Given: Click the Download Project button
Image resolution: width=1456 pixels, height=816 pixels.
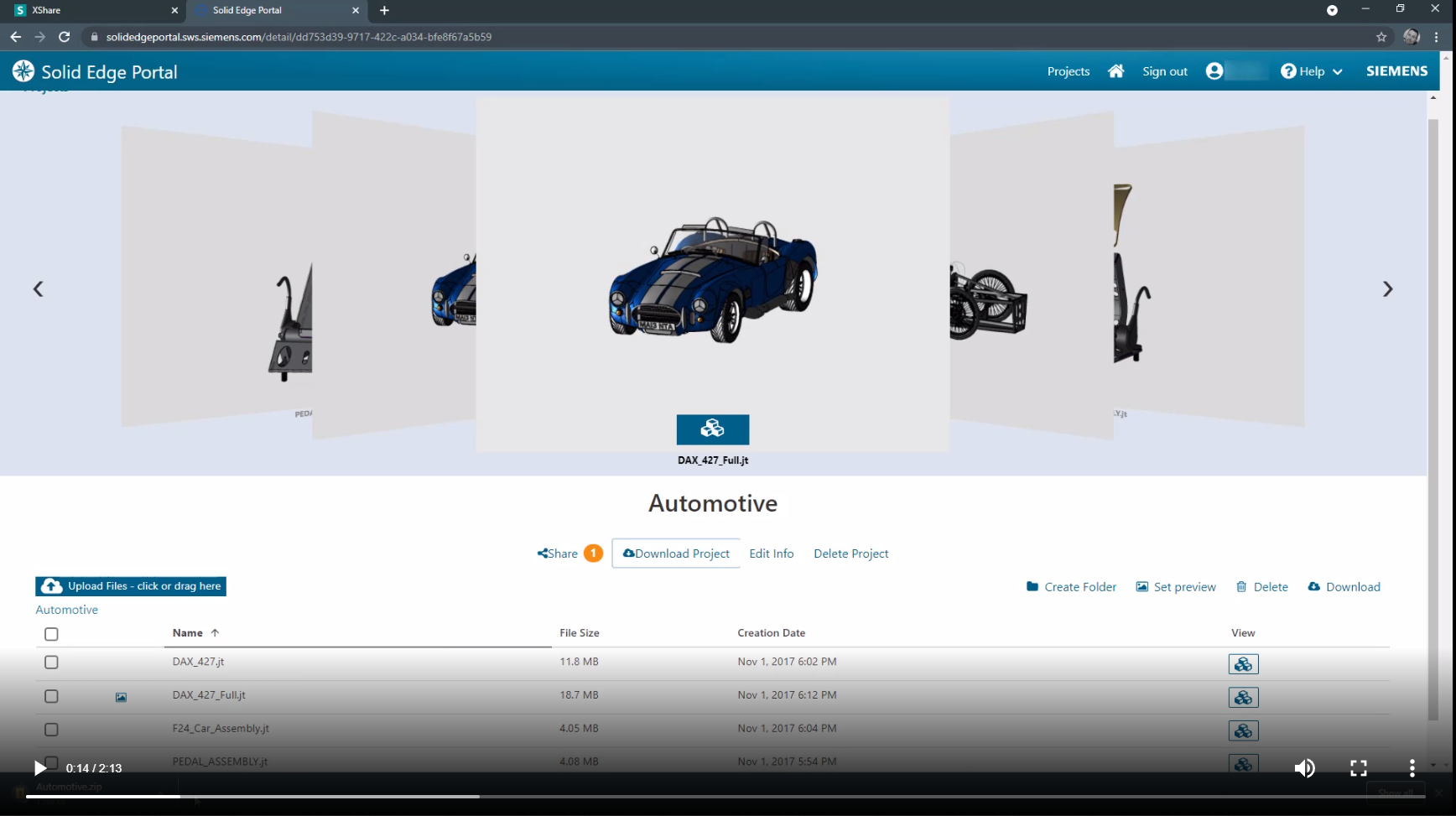Looking at the screenshot, I should 676,554.
